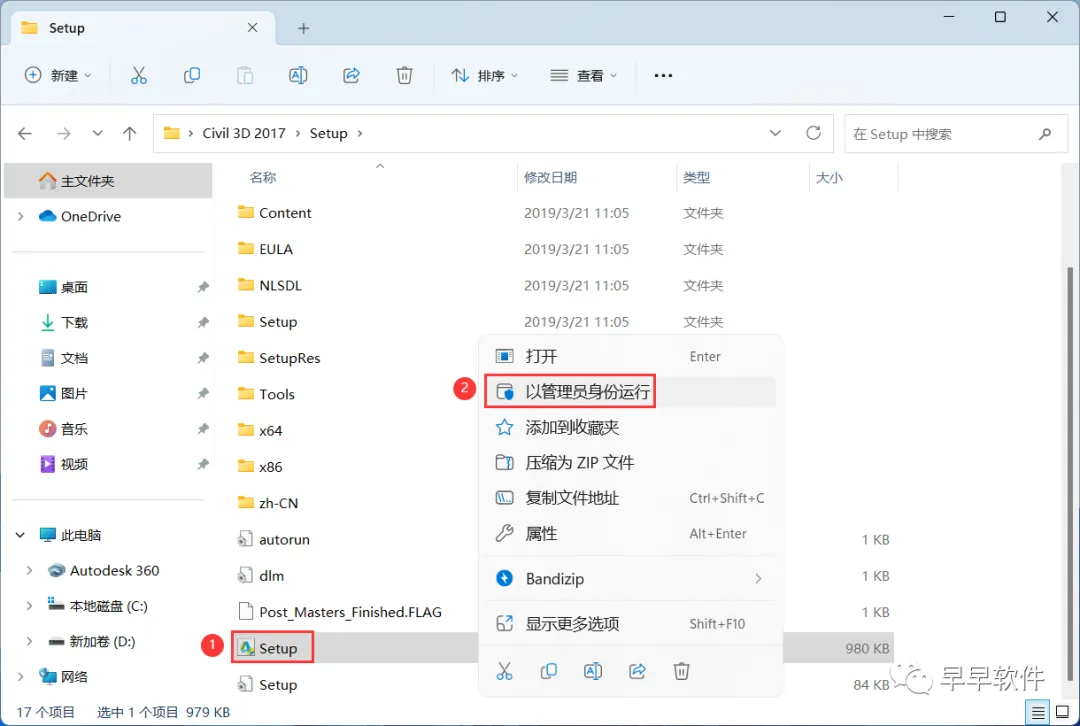Expand the Autodesk 360 node
1080x726 pixels.
pos(29,570)
